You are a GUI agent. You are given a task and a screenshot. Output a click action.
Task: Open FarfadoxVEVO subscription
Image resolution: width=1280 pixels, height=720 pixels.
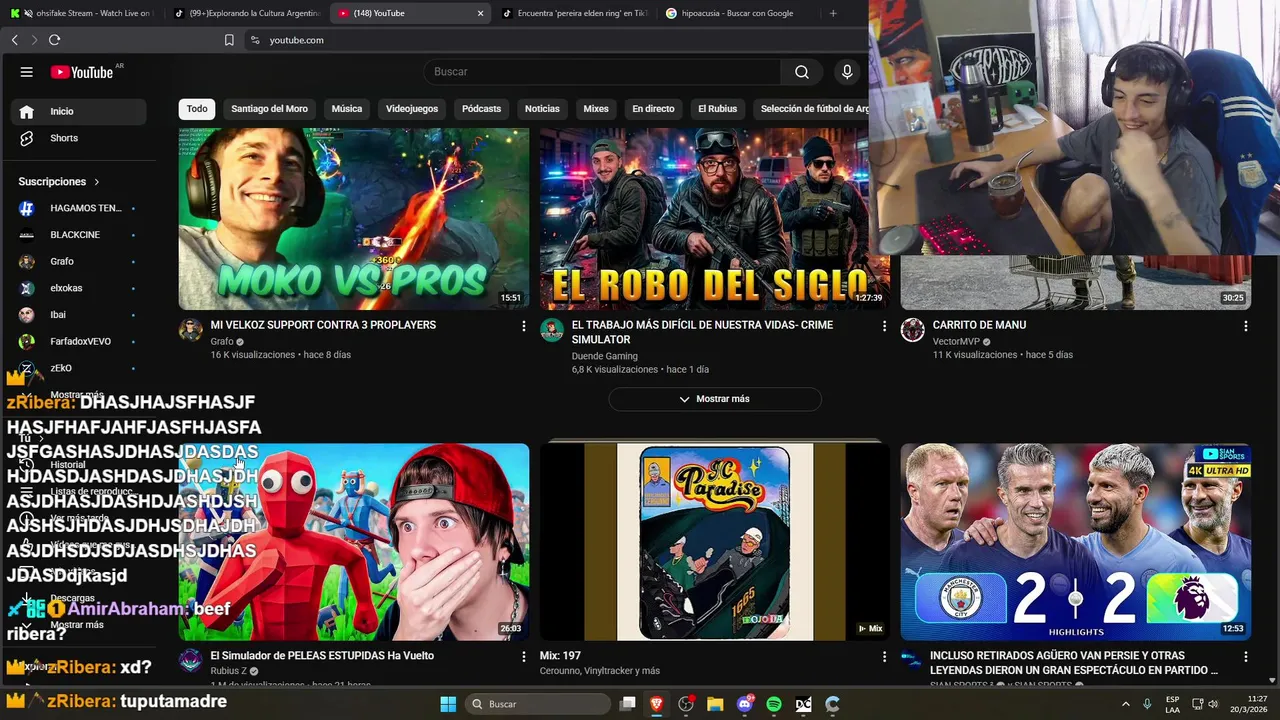[x=78, y=342]
